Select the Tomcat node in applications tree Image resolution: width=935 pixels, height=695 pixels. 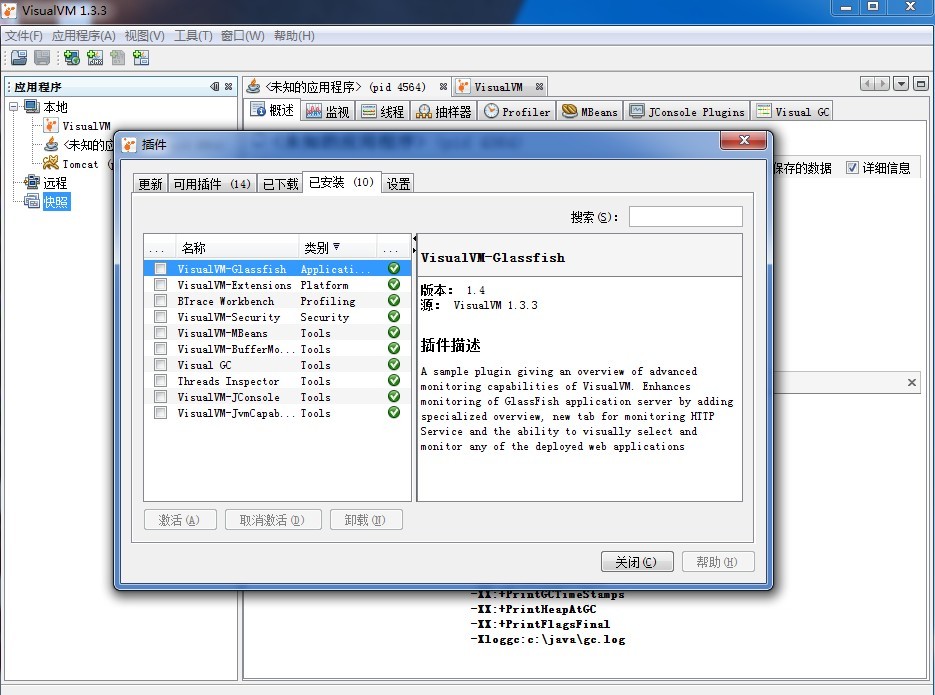[x=80, y=164]
